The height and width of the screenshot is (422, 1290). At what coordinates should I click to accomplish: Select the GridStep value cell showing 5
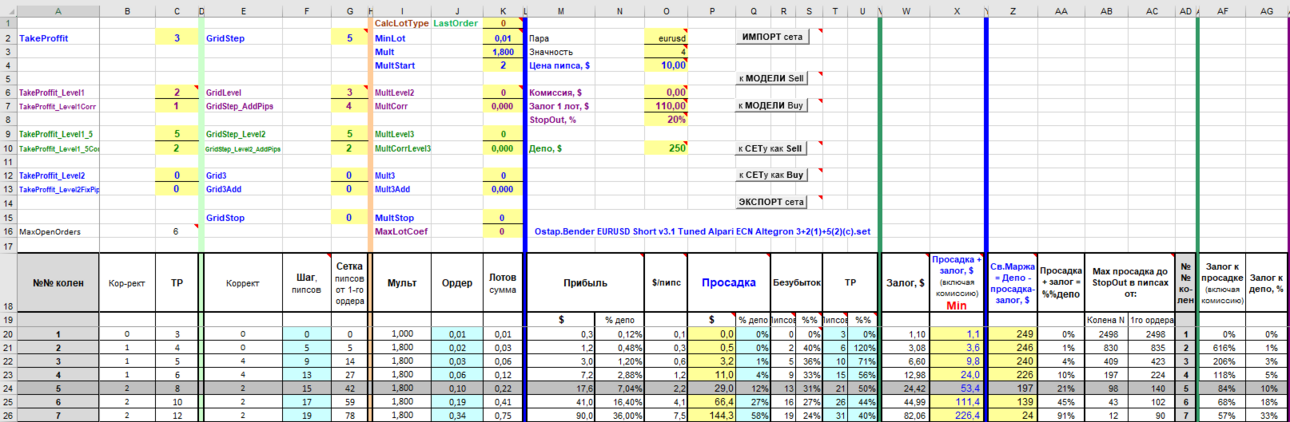pyautogui.click(x=349, y=37)
